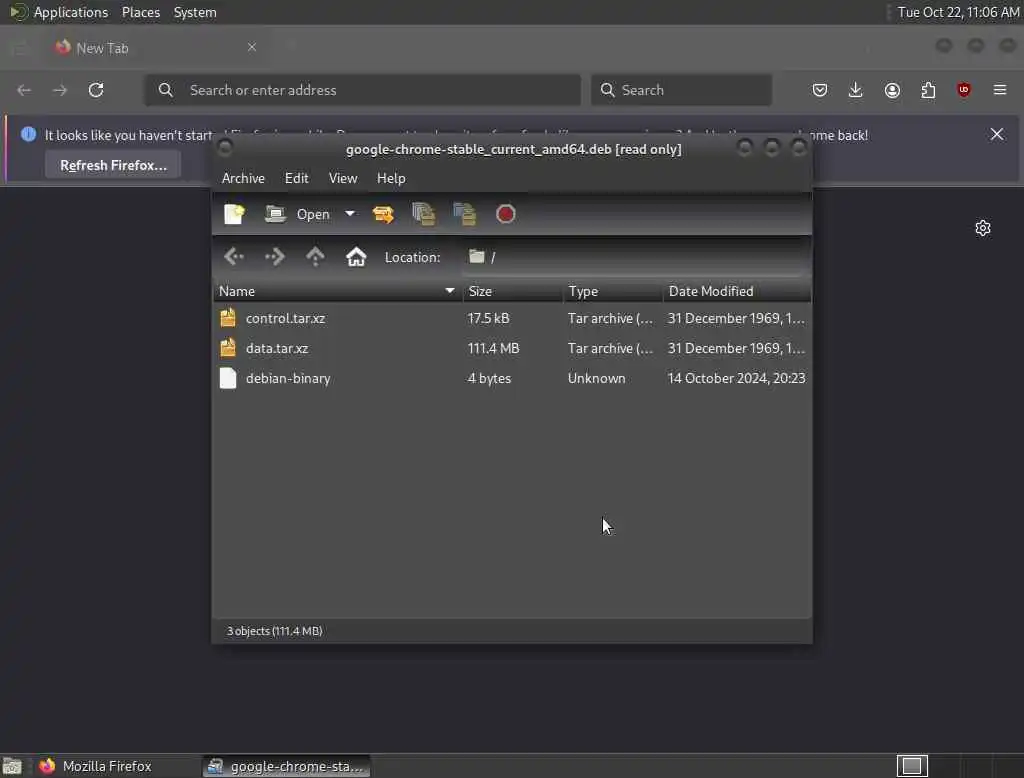The image size is (1024, 778).
Task: Sort by the Type column header
Action: click(613, 291)
